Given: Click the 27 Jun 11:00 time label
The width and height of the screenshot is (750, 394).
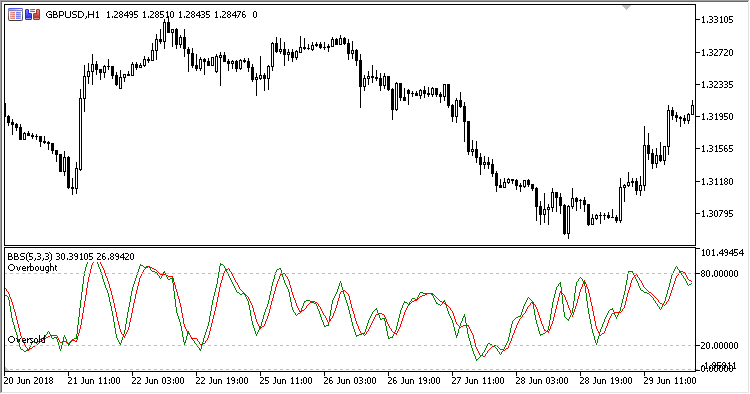Looking at the screenshot, I should coord(478,381).
